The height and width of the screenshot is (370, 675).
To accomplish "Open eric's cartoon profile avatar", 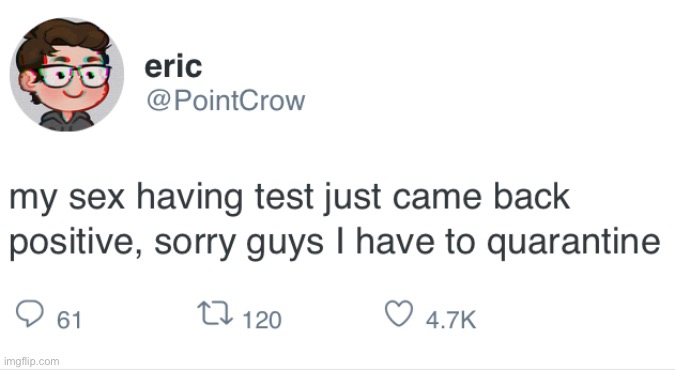I will [x=67, y=75].
